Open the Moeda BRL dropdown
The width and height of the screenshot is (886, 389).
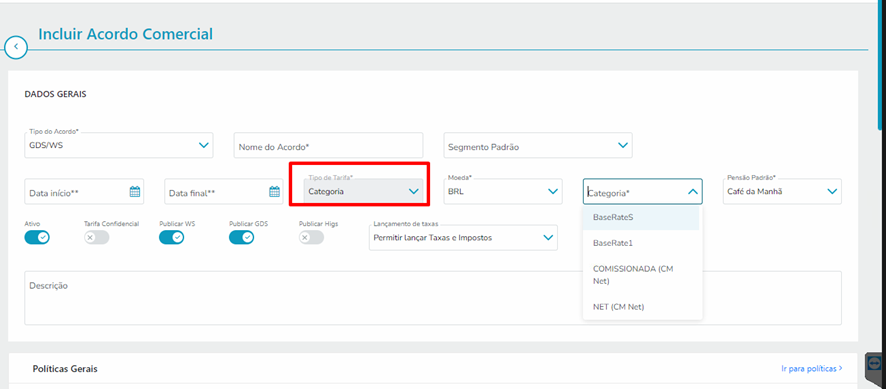(x=503, y=191)
